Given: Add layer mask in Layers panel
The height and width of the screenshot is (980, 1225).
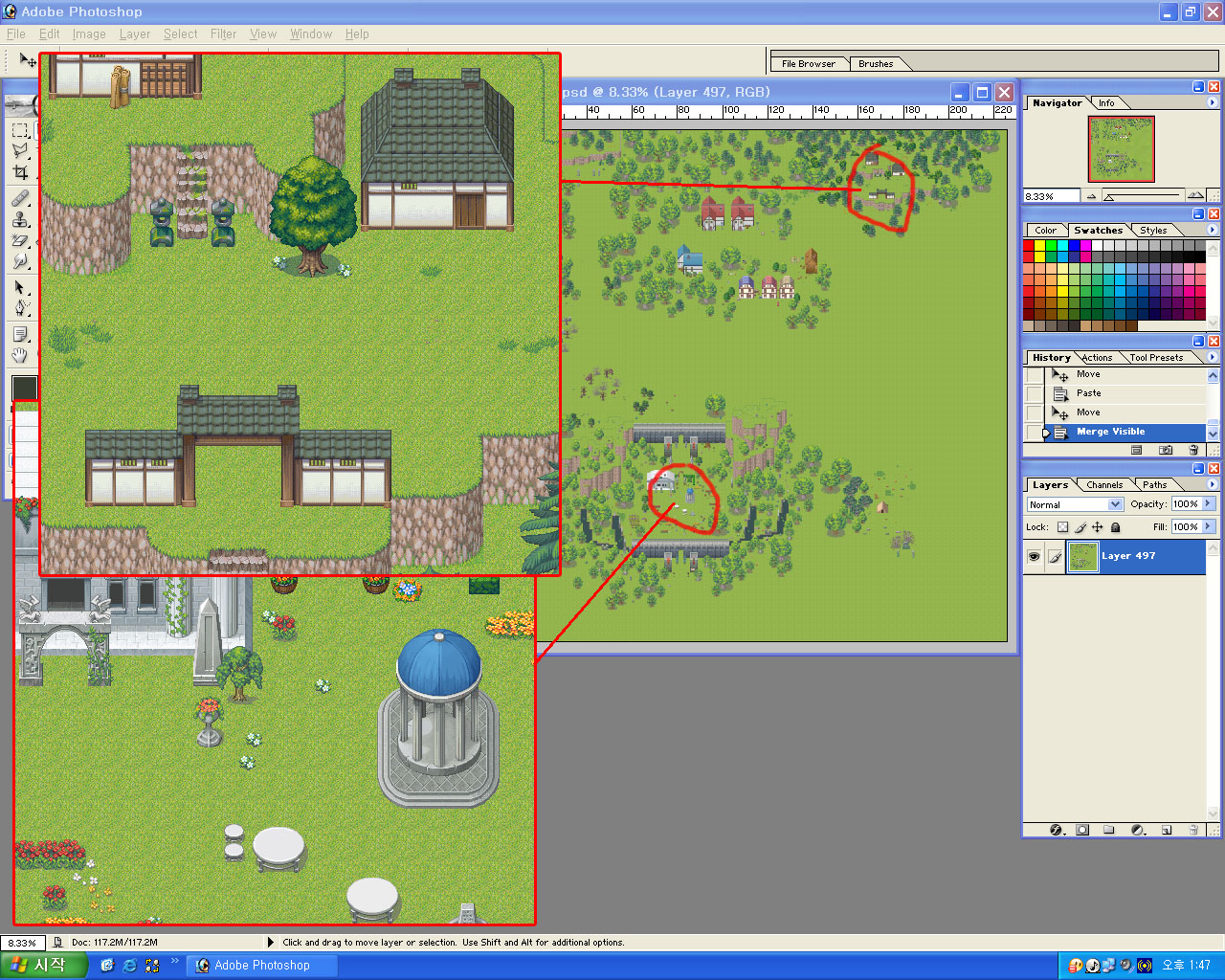Looking at the screenshot, I should pos(1082,830).
